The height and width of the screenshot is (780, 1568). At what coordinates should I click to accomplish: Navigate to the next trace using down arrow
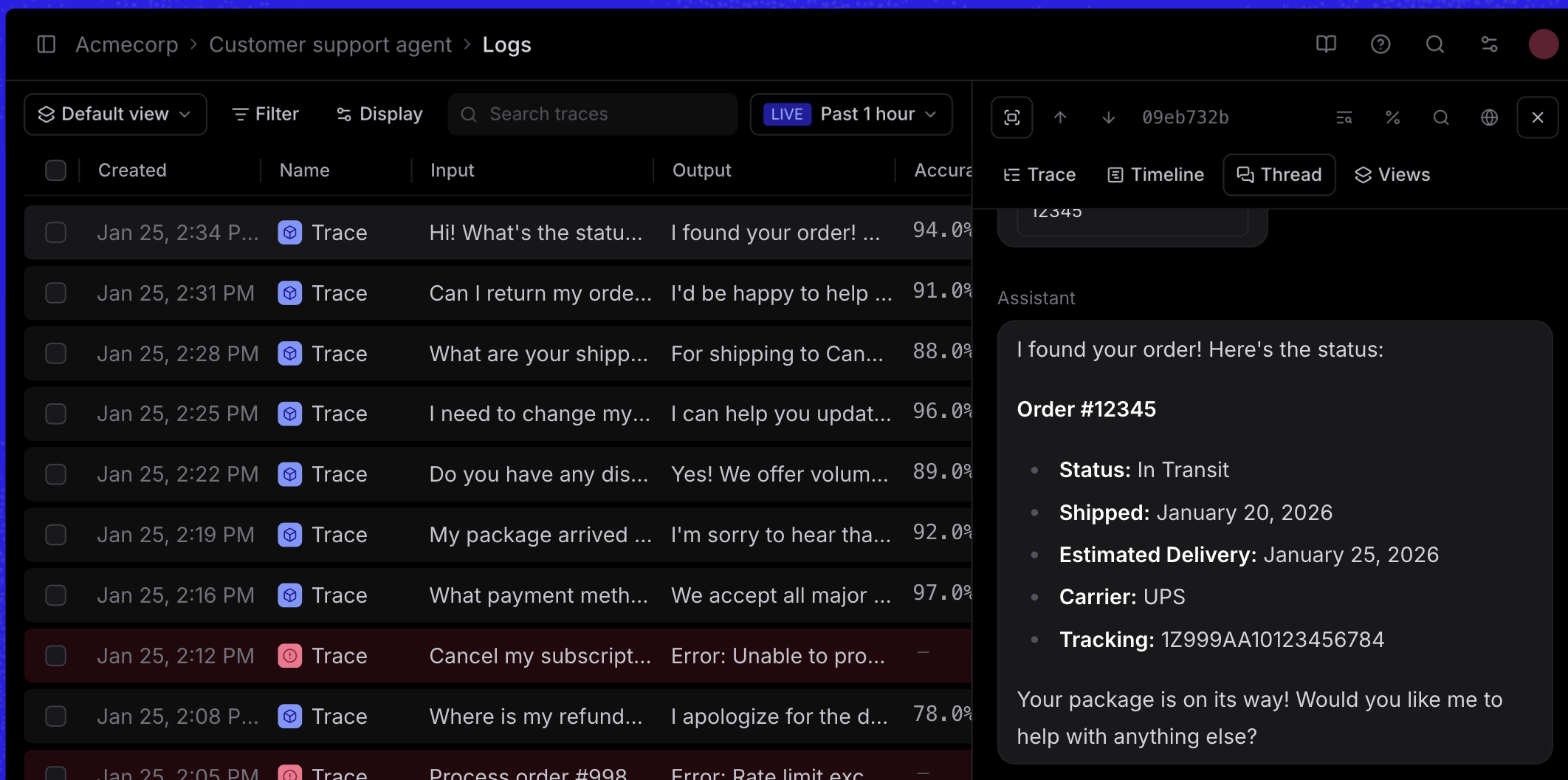(x=1107, y=117)
